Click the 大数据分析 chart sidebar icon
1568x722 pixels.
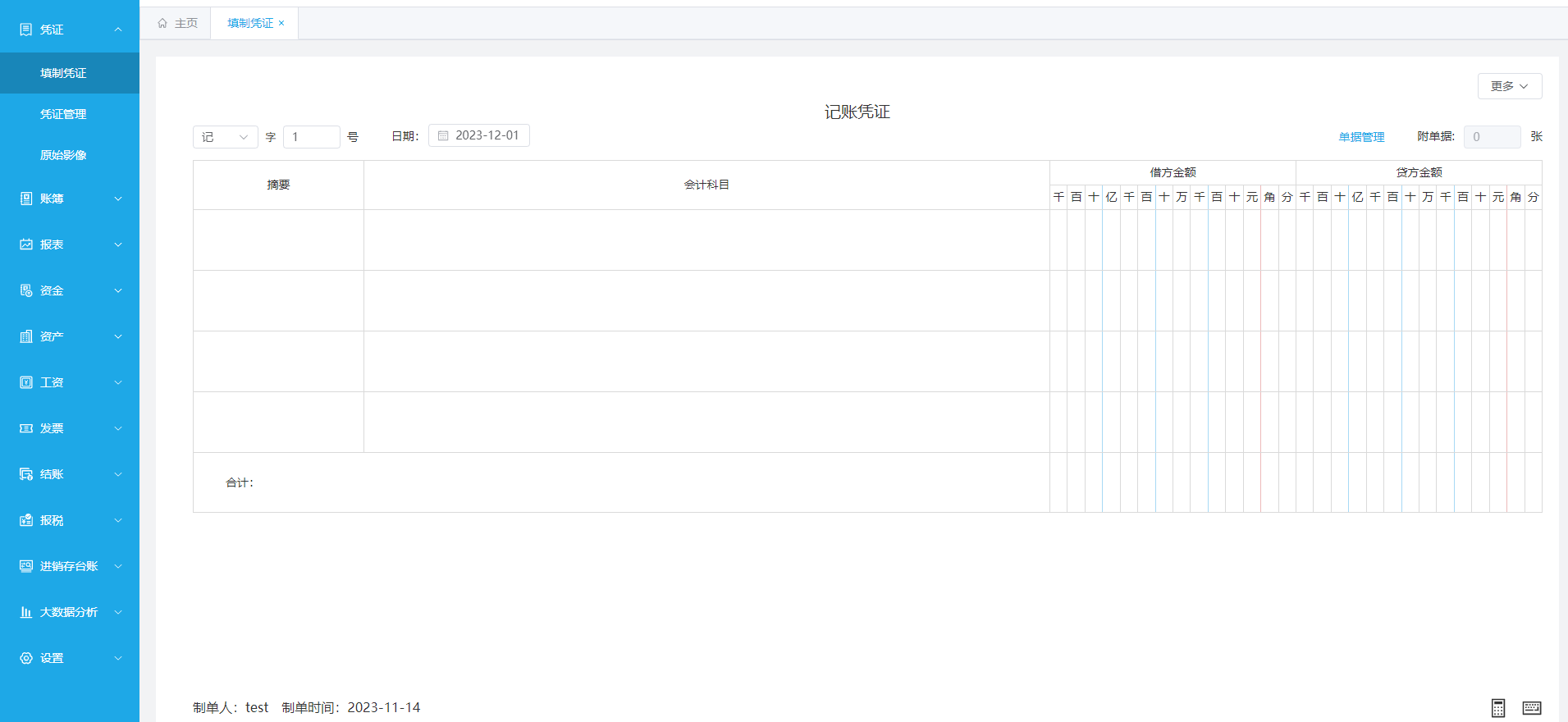26,612
